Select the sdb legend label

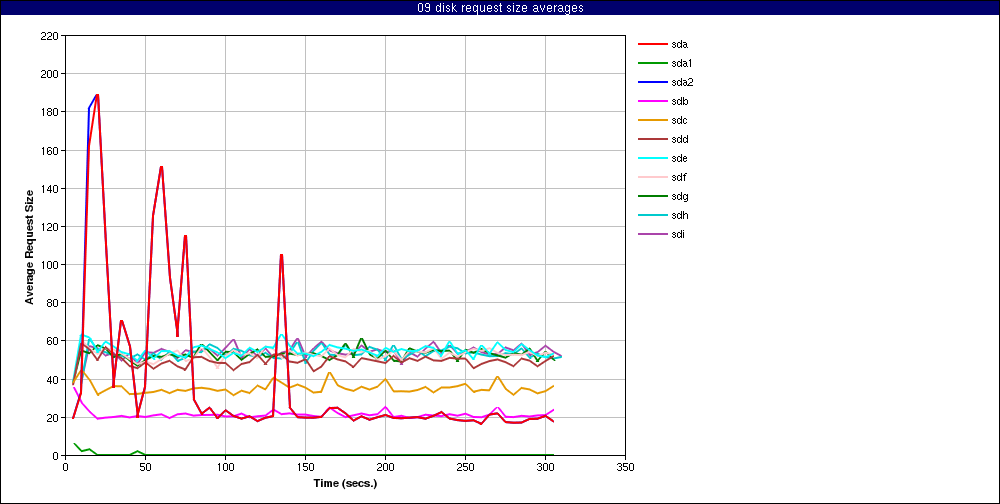pyautogui.click(x=679, y=101)
